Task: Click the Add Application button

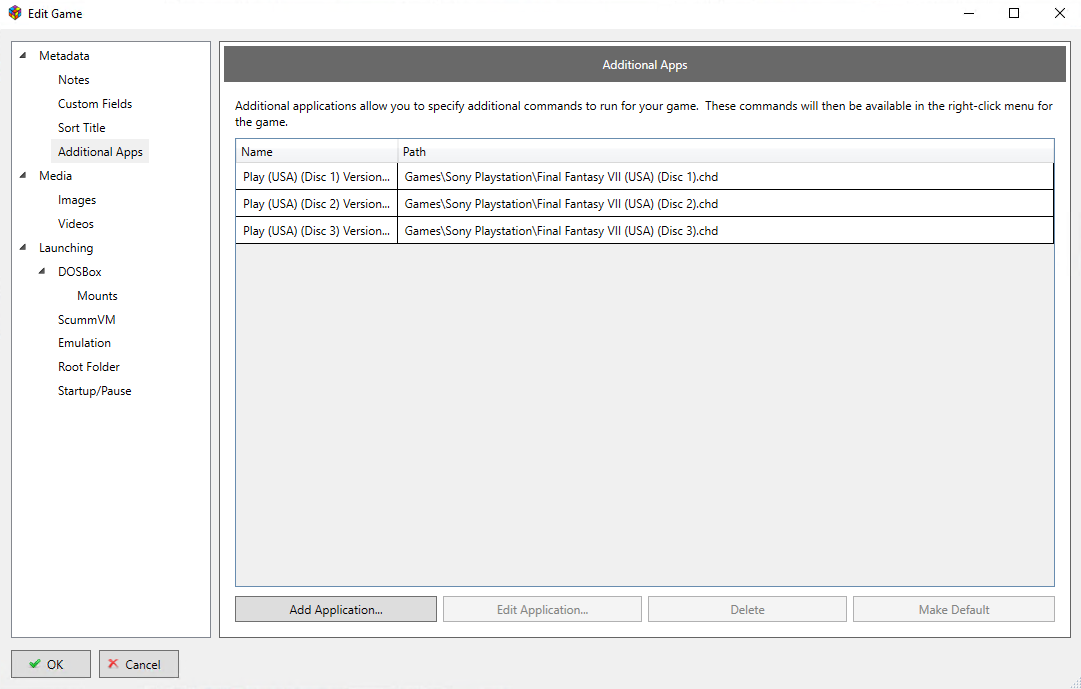Action: (336, 609)
